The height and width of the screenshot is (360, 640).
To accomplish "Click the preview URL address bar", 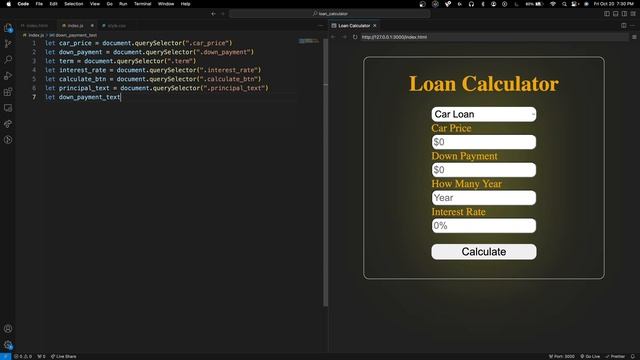I will point(494,37).
